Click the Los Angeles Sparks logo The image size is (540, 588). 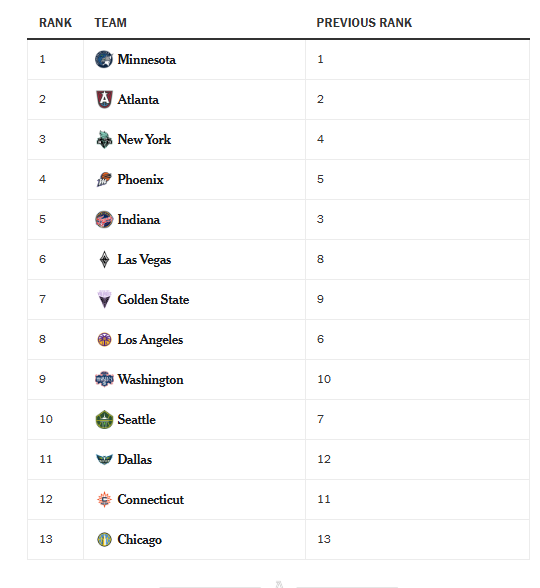coord(104,339)
